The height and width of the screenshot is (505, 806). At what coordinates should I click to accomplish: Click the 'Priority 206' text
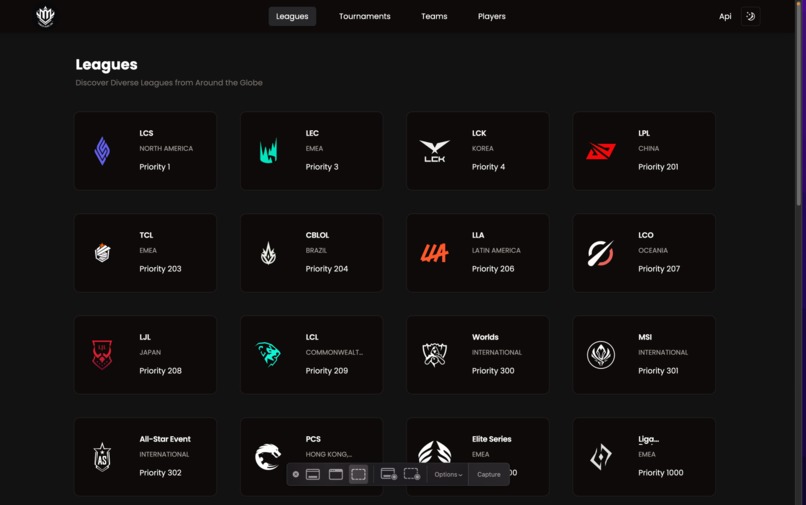[x=493, y=268]
